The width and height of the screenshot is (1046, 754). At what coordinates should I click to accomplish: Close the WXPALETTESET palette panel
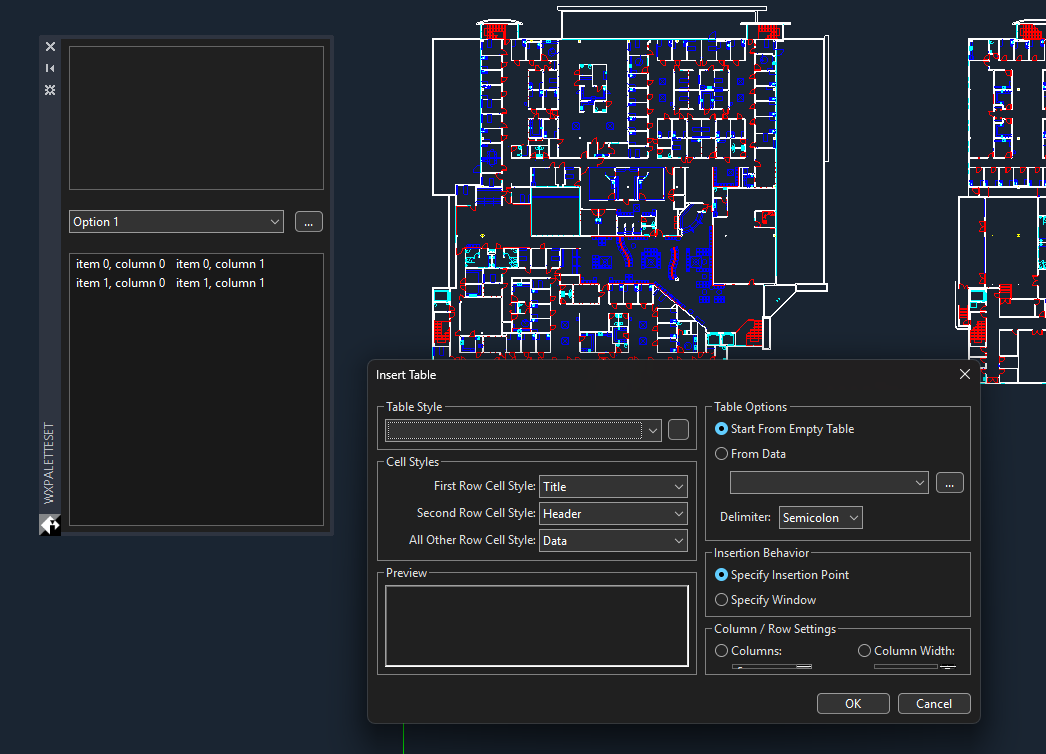point(50,46)
